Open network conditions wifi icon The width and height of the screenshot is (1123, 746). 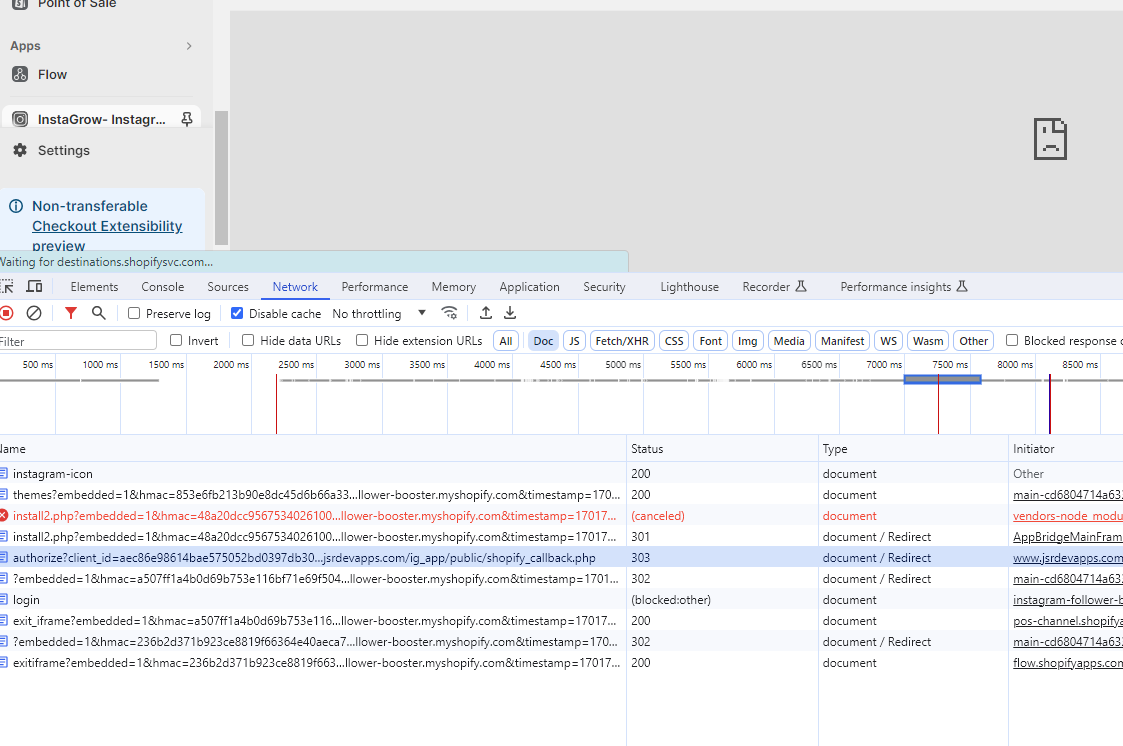tap(449, 313)
